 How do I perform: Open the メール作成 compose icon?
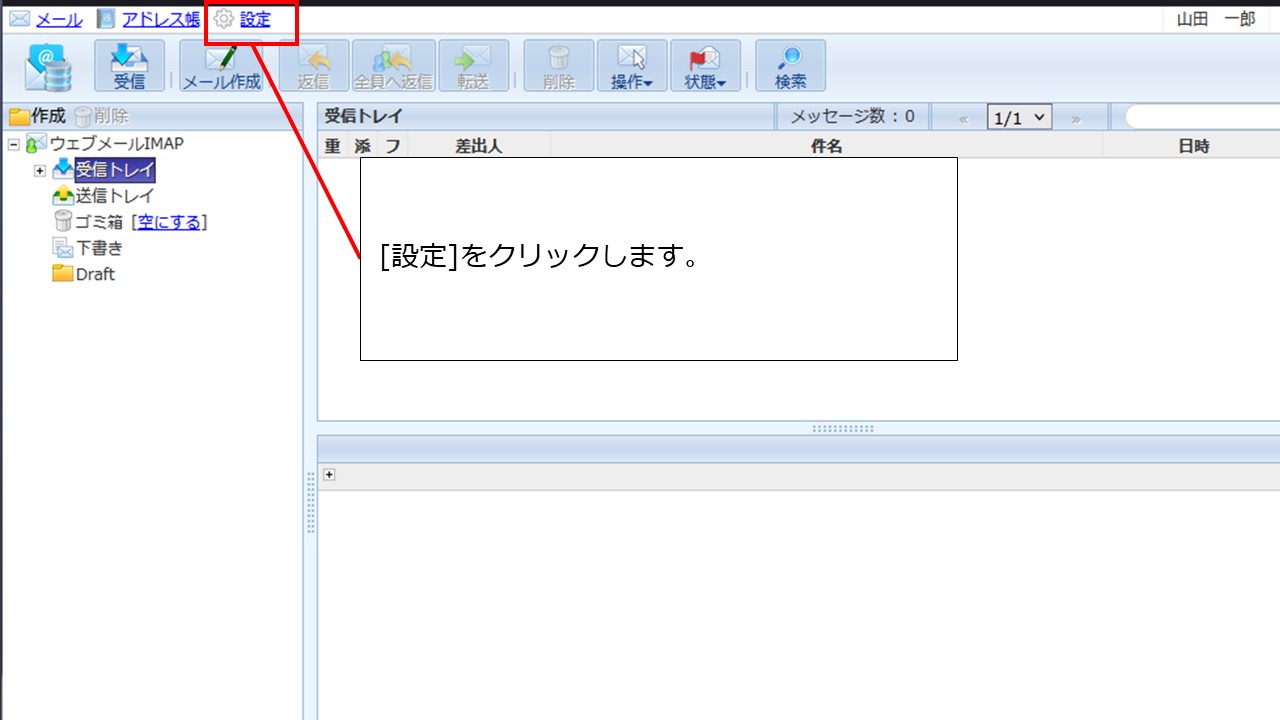(220, 65)
